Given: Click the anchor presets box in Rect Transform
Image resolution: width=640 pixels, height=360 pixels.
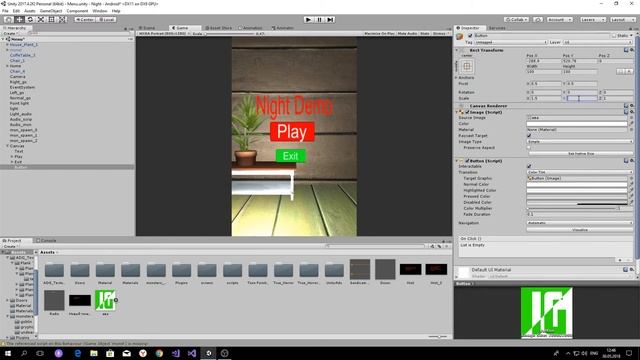Looking at the screenshot, I should 467,66.
